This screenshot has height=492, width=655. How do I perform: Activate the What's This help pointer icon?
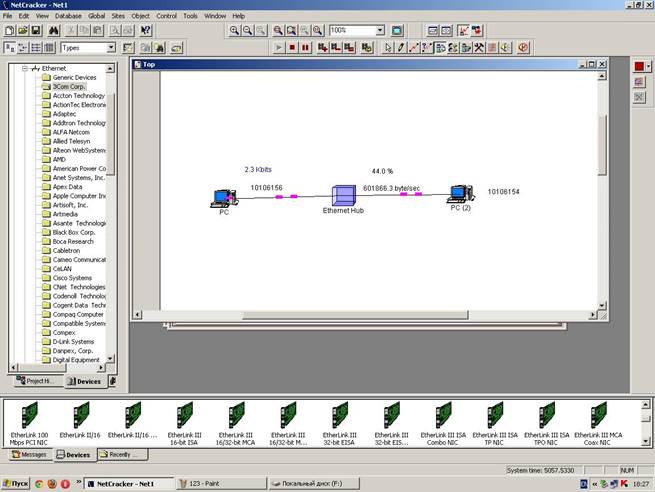coord(145,30)
